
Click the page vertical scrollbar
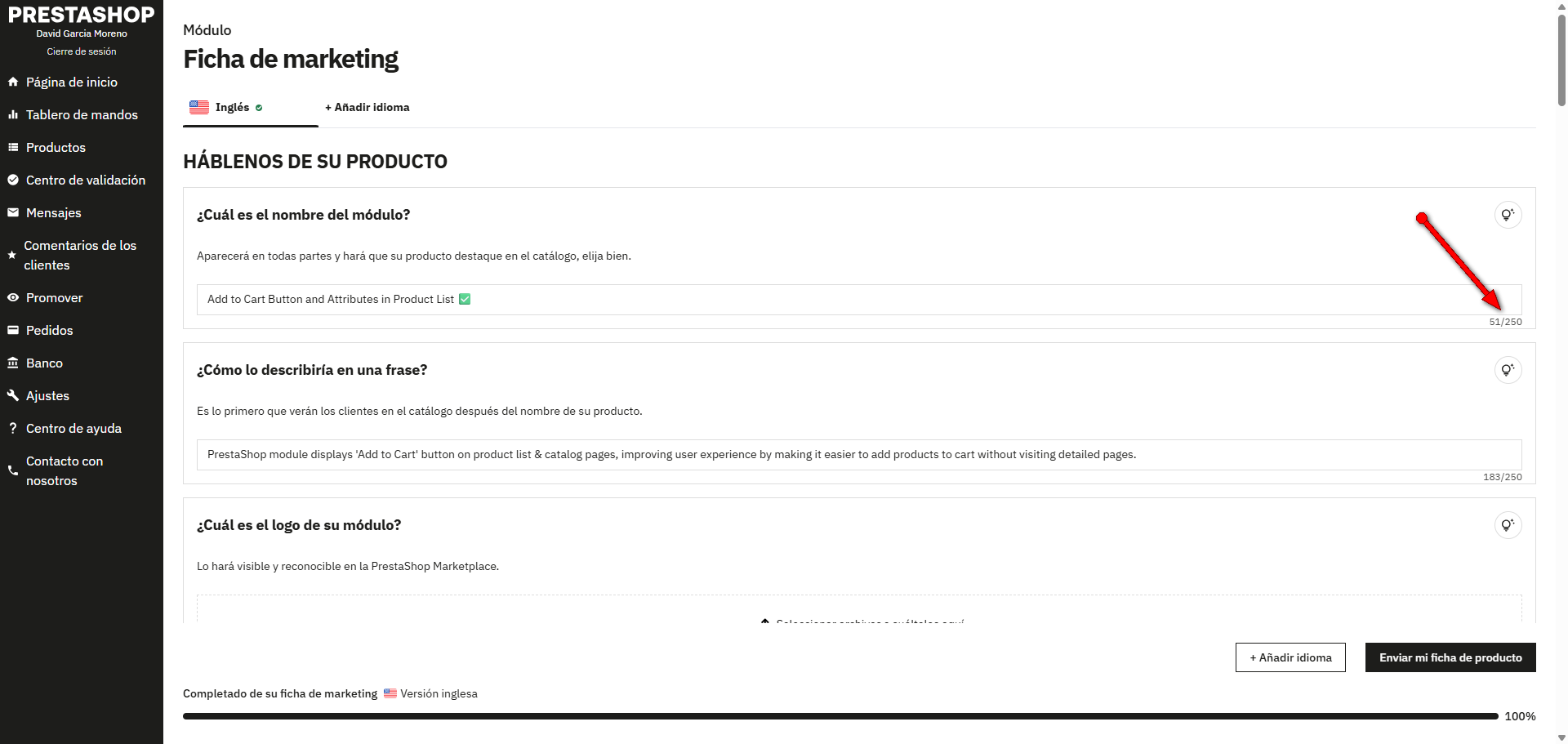tap(1561, 372)
